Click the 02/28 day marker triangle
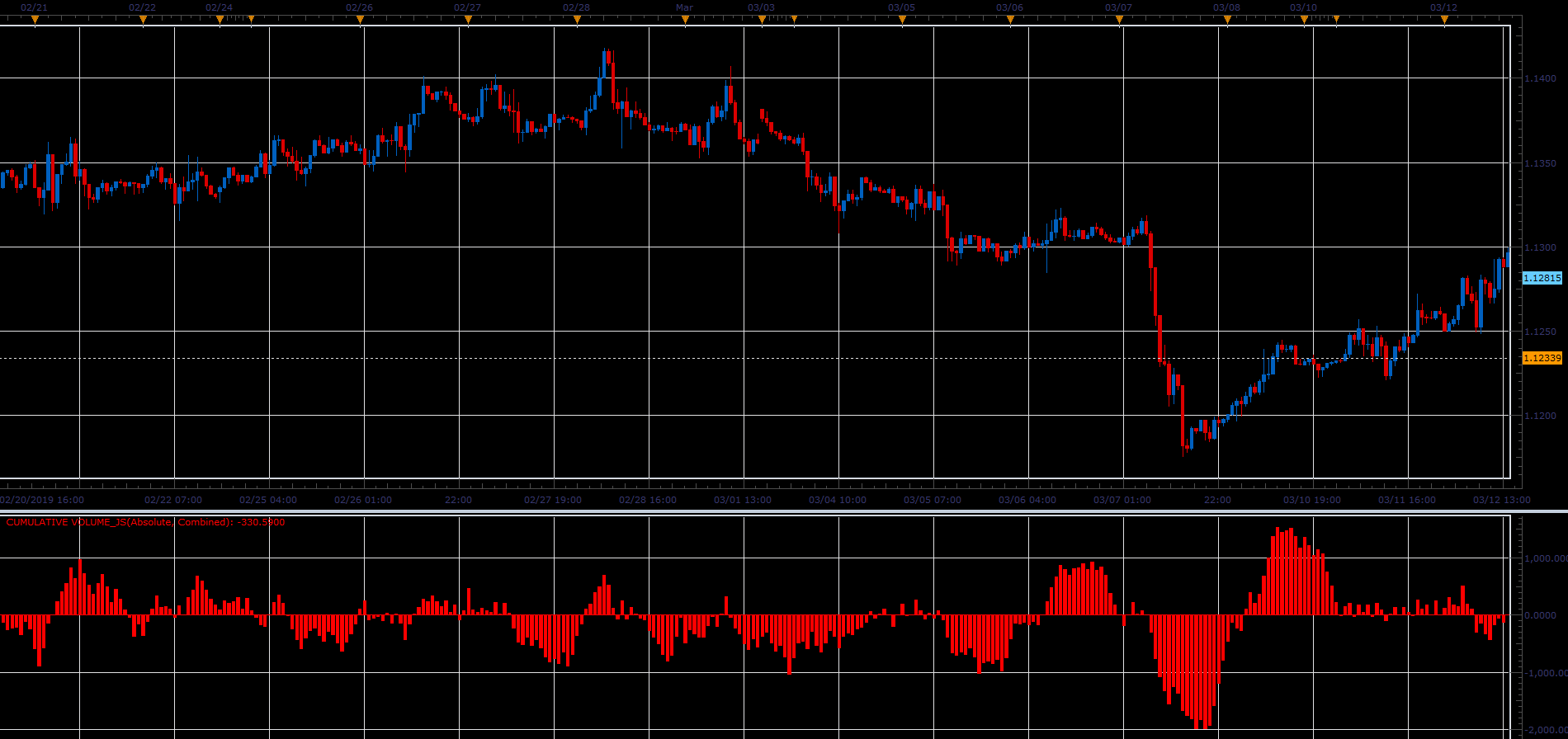This screenshot has height=739, width=1568. [x=576, y=19]
